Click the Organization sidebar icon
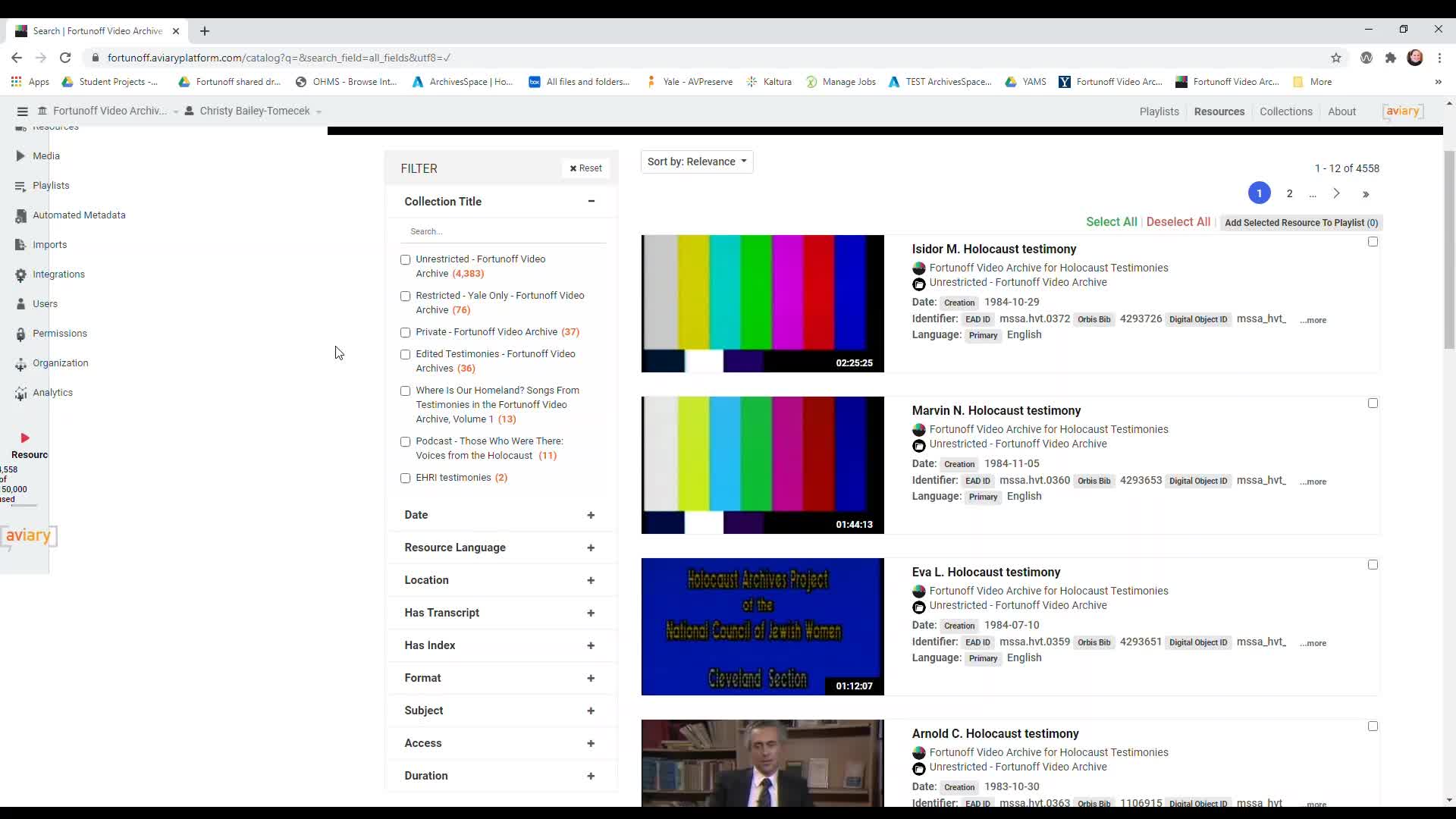The height and width of the screenshot is (819, 1456). coord(20,363)
